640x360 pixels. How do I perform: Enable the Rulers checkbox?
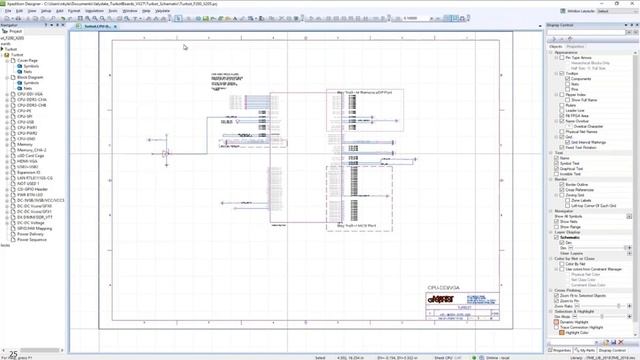pyautogui.click(x=562, y=105)
